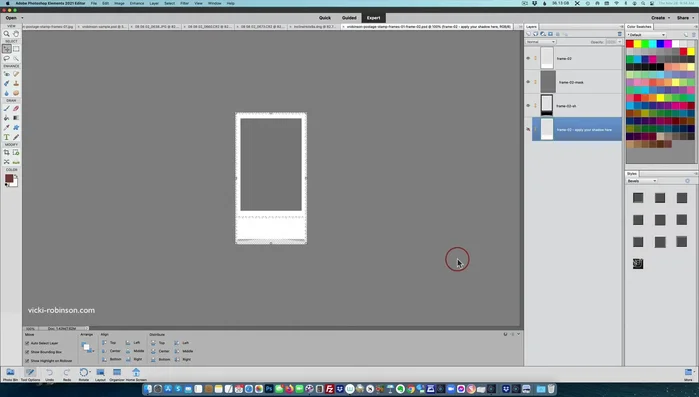
Task: Toggle the Tool Options panel
Action: coord(30,374)
